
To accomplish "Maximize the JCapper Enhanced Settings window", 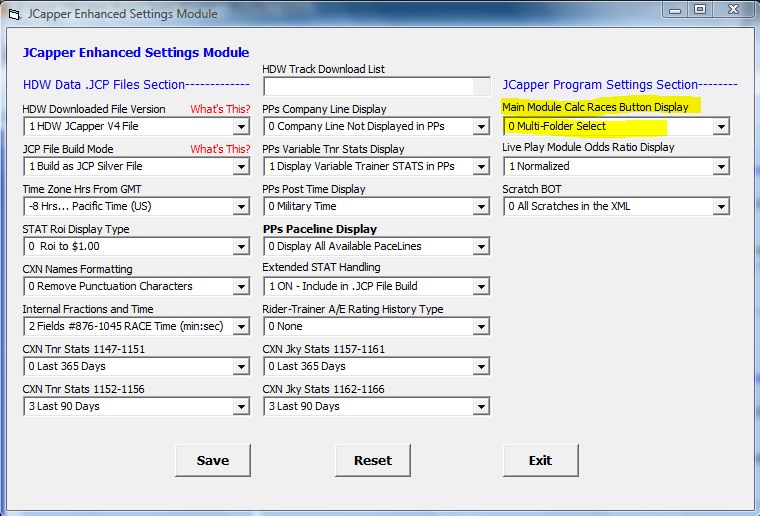I will coord(699,10).
